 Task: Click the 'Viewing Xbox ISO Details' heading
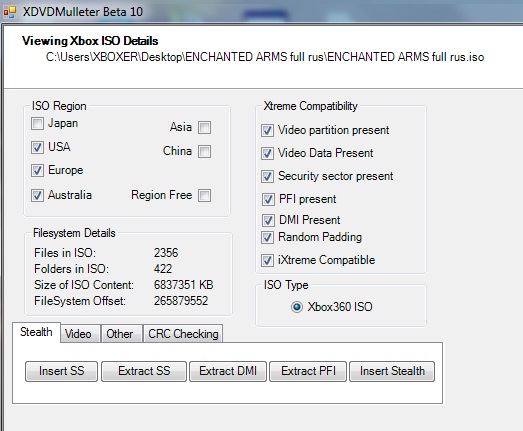[x=90, y=41]
